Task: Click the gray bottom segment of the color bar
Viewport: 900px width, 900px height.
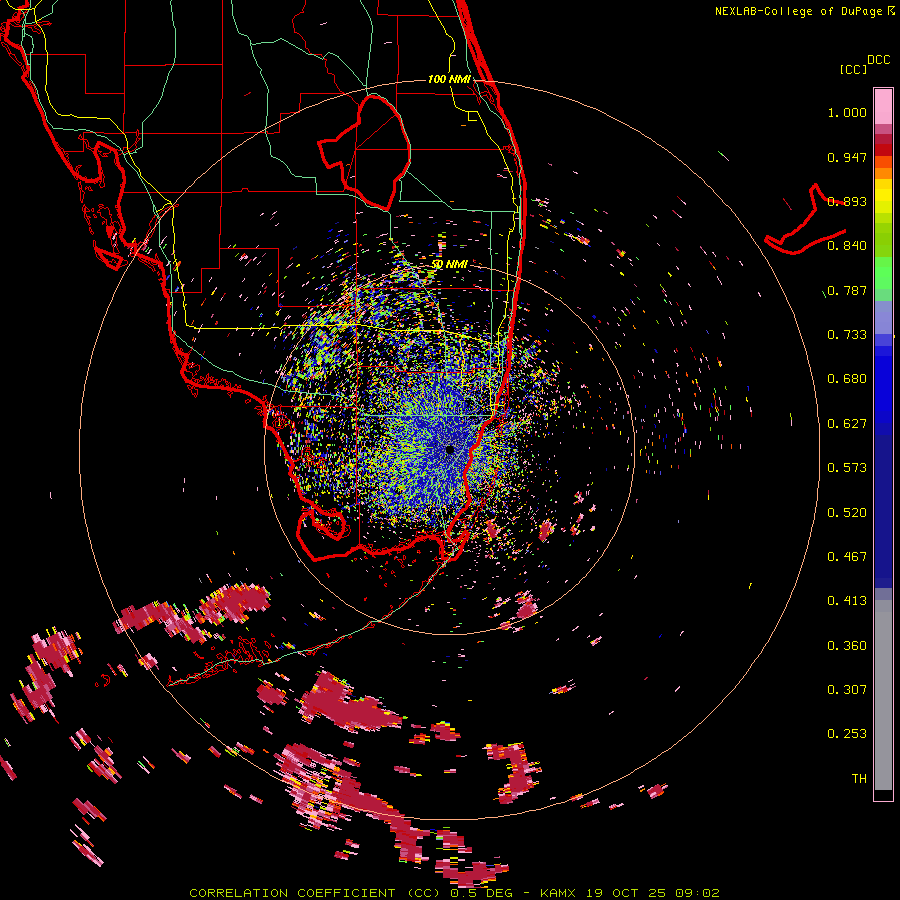Action: tap(883, 695)
